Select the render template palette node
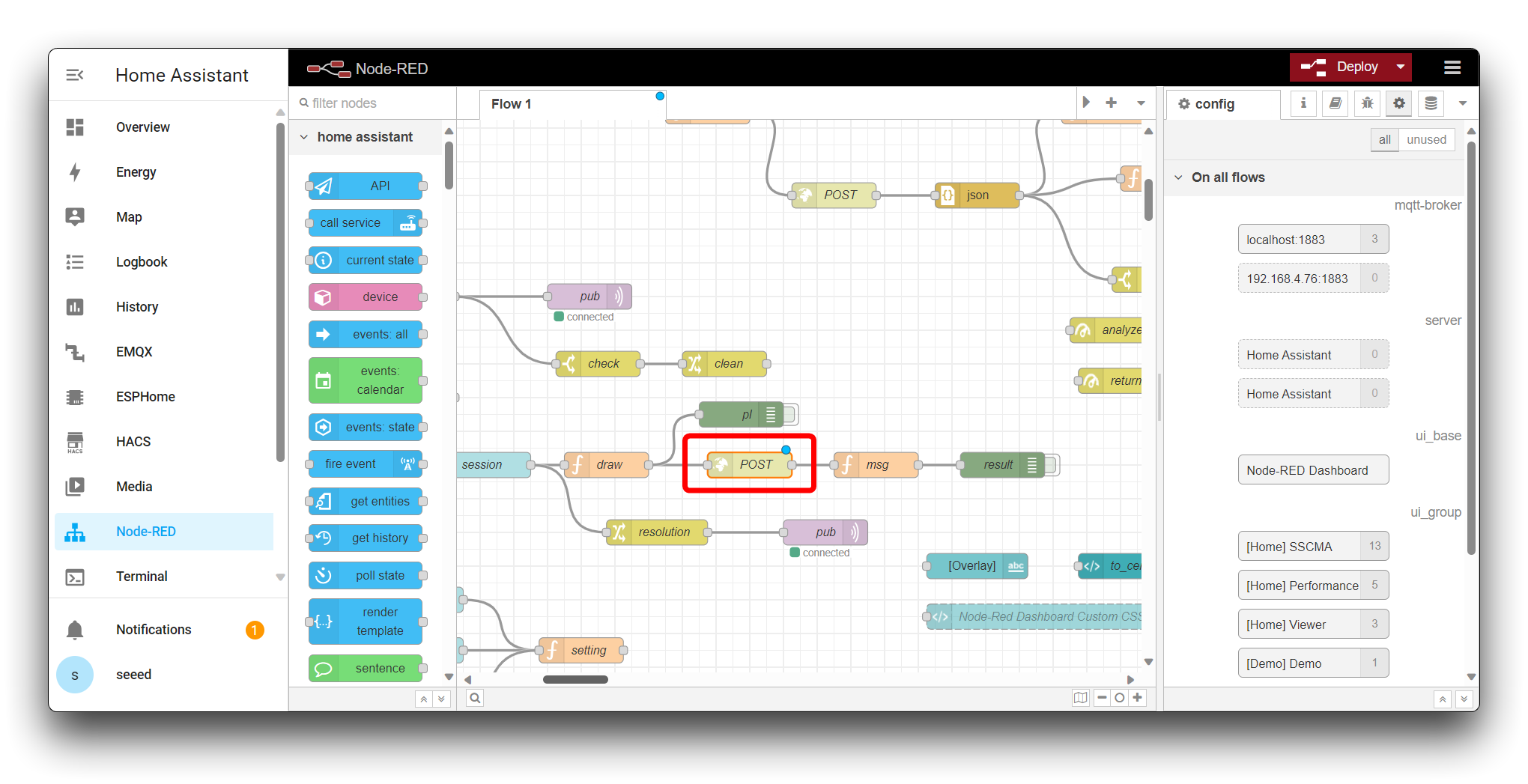 (366, 622)
